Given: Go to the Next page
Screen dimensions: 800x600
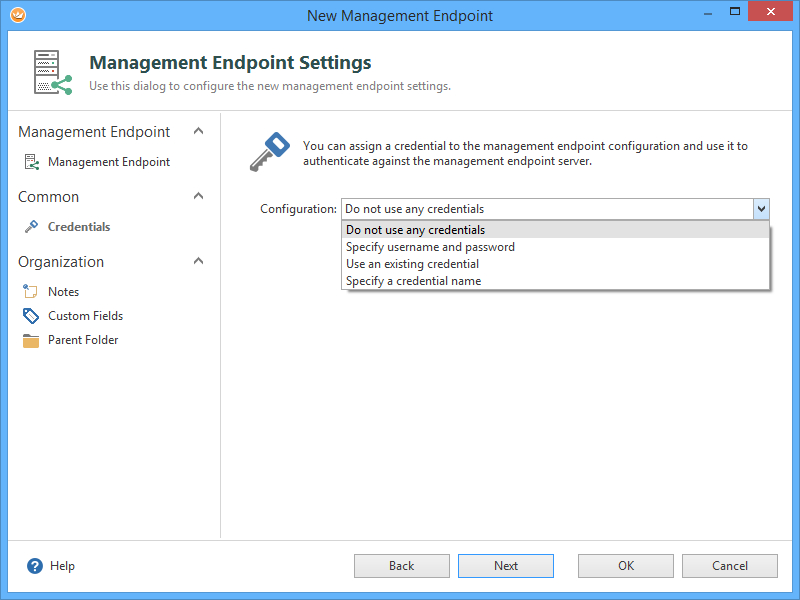Looking at the screenshot, I should click(x=505, y=566).
